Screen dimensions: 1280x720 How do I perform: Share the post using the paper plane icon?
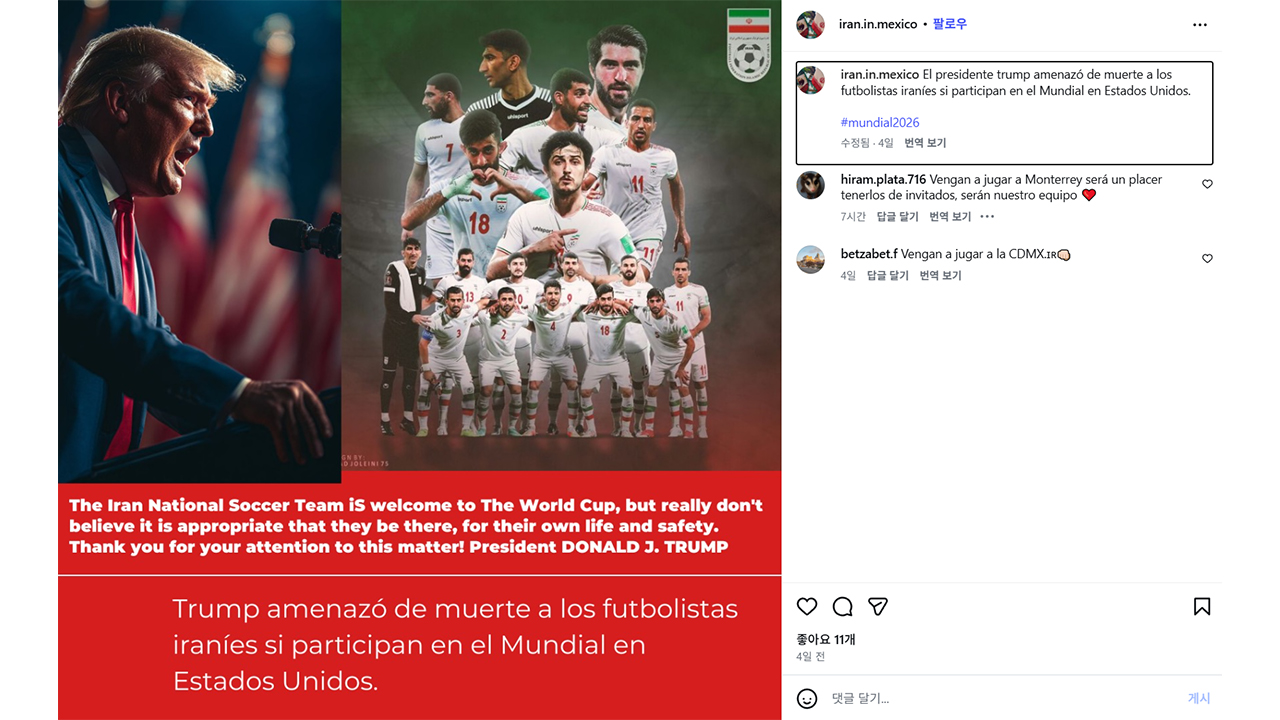click(878, 607)
